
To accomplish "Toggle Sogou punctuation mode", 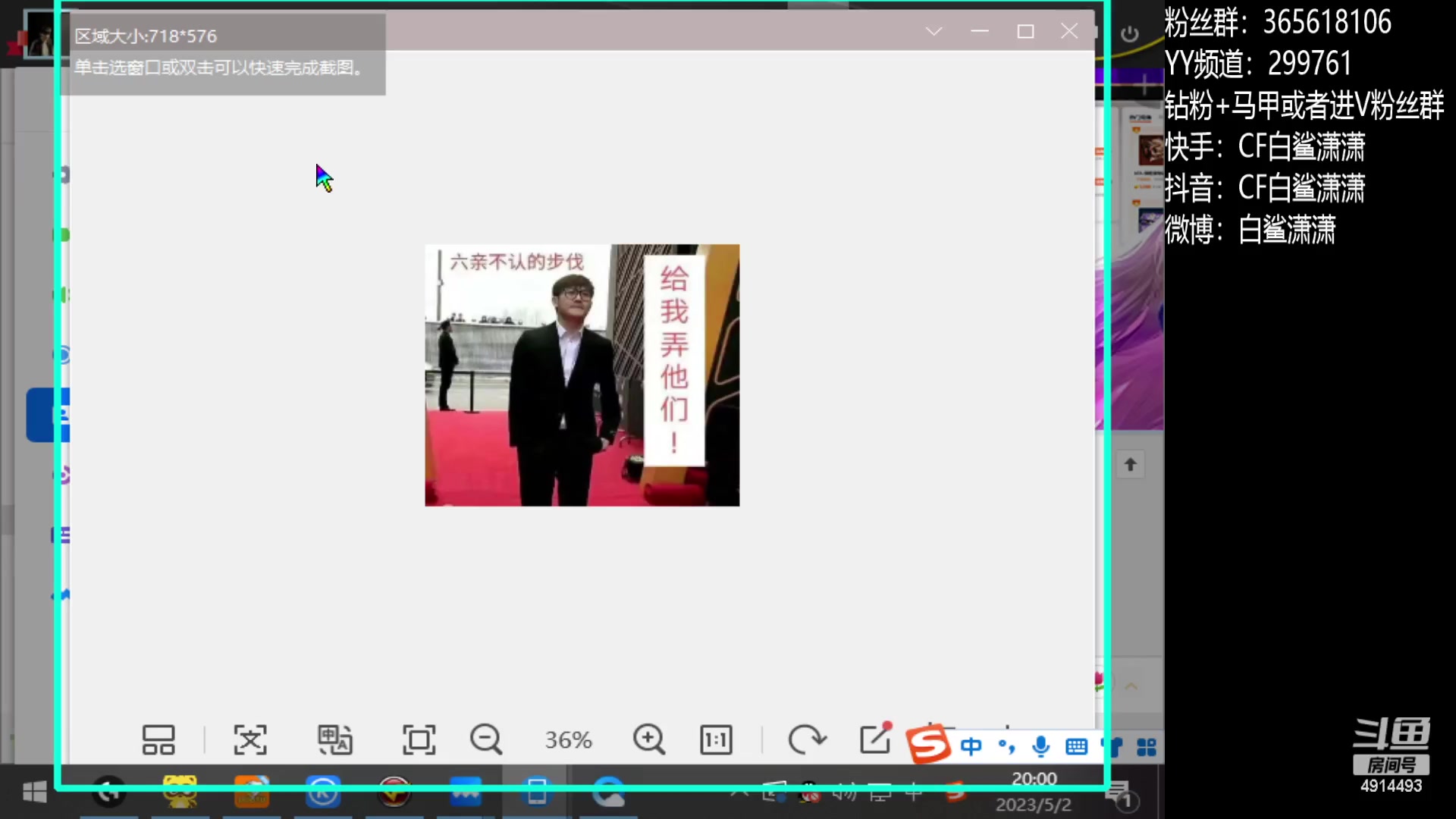I will [x=1007, y=747].
